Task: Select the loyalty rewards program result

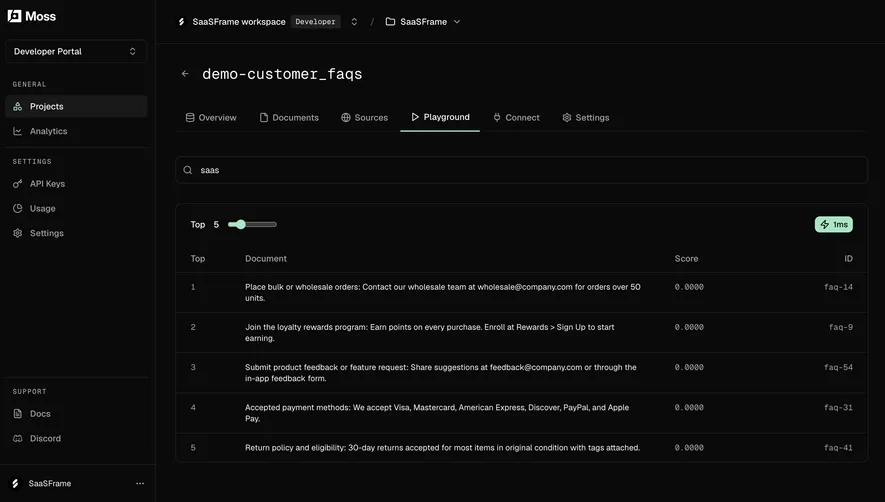Action: 522,333
